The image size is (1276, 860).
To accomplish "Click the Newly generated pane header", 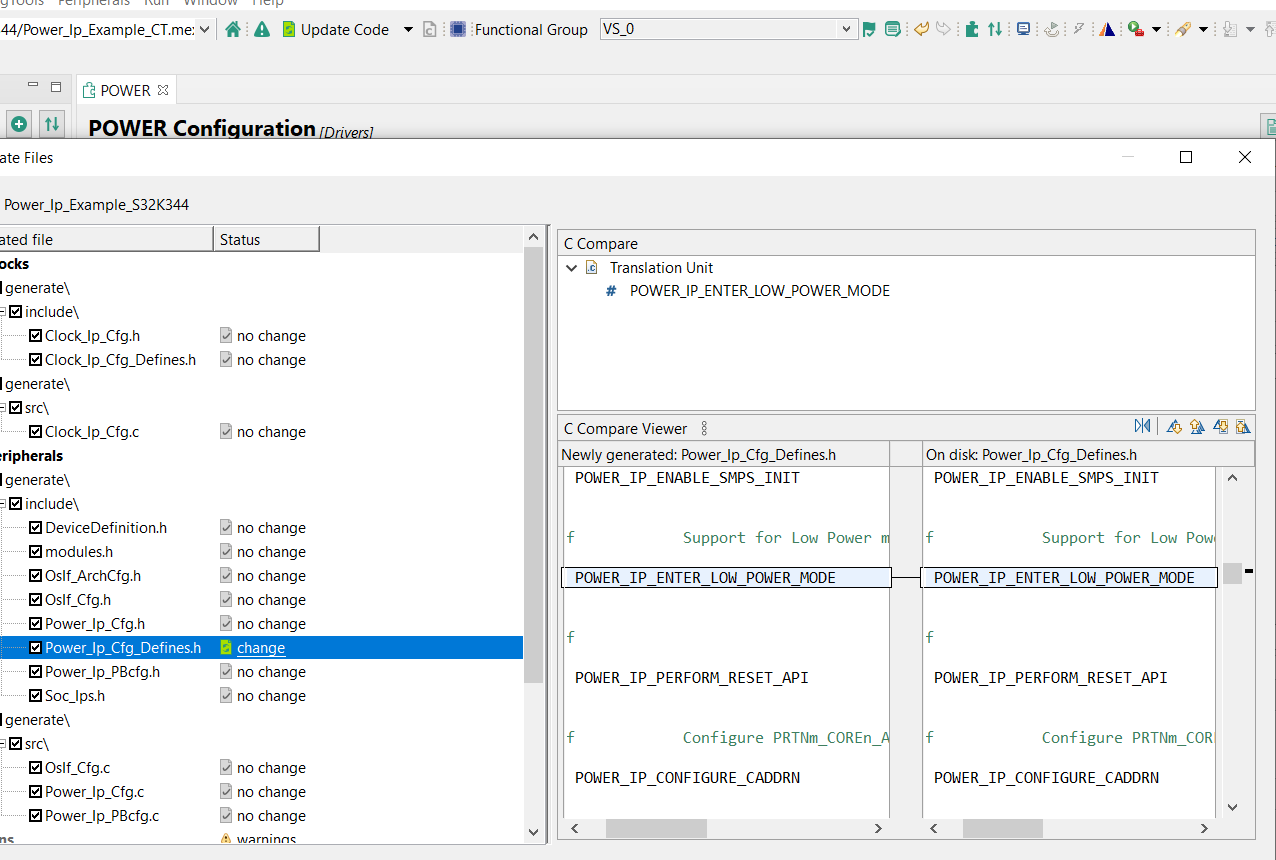I will 723,454.
